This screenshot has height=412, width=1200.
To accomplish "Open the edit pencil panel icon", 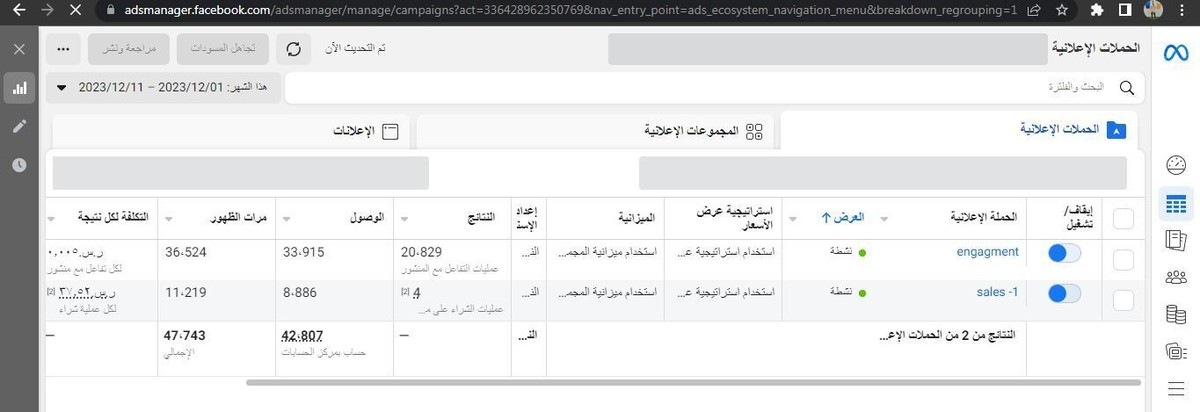I will (19, 126).
